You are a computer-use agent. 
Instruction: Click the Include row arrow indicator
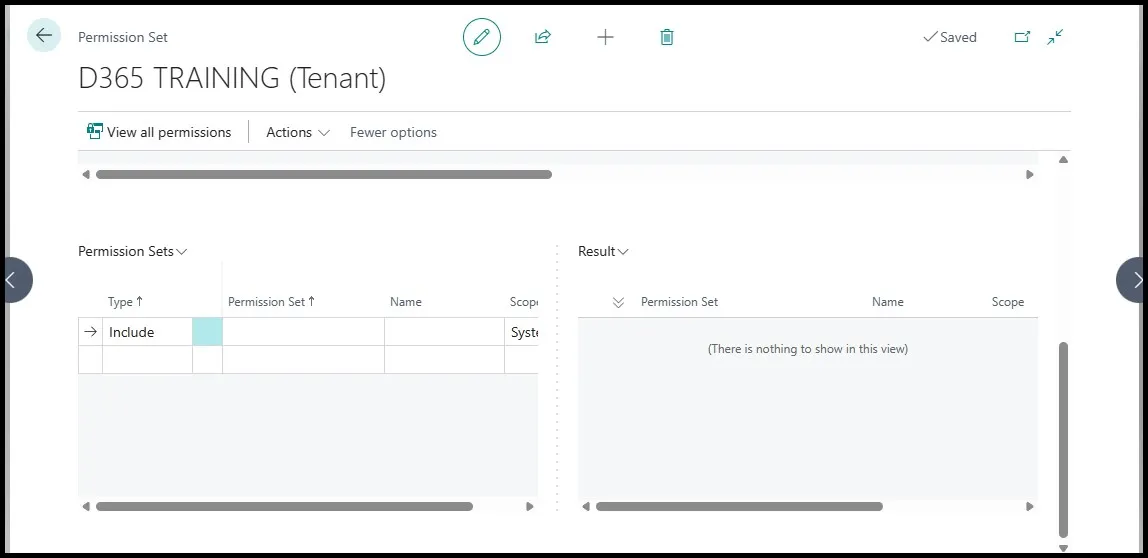click(x=90, y=332)
